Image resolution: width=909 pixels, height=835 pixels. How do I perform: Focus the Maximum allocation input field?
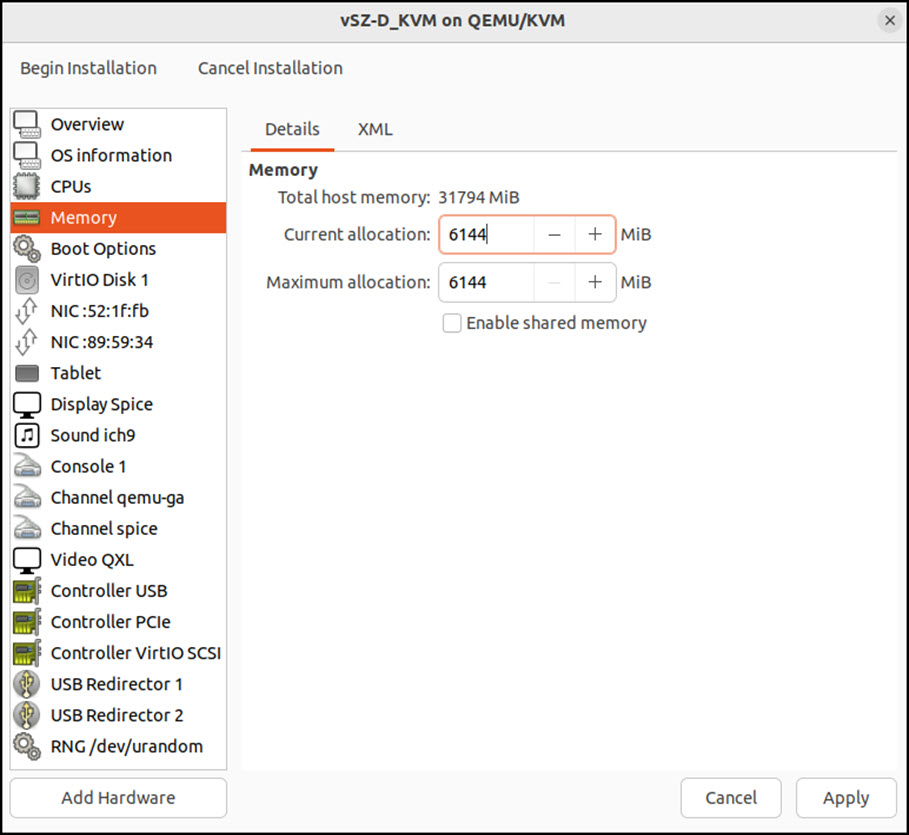pos(487,282)
